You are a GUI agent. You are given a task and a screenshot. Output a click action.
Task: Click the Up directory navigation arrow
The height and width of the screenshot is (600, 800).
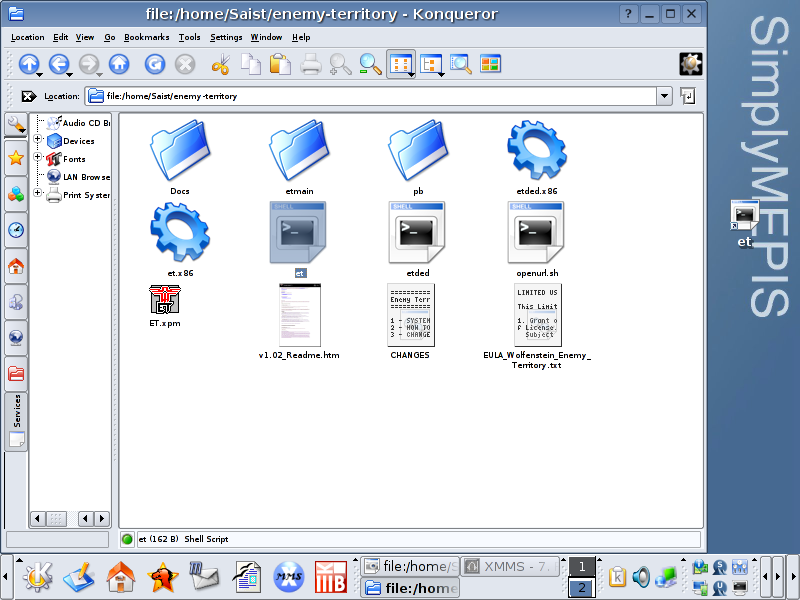(28, 64)
